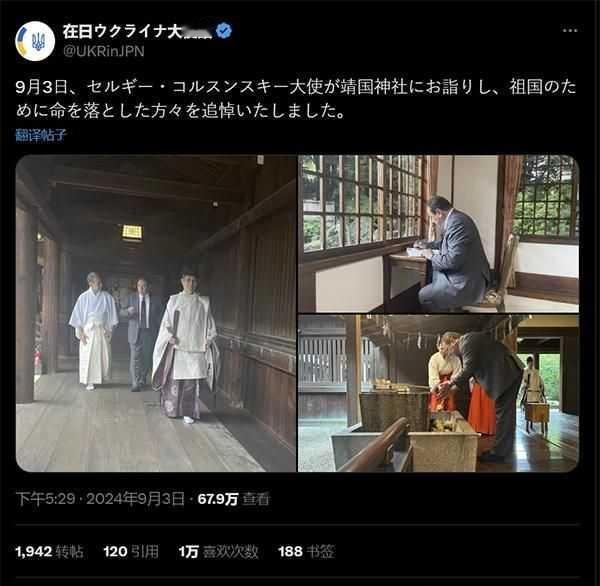Open the photo of man signing book
600x586 pixels.
[x=439, y=233]
